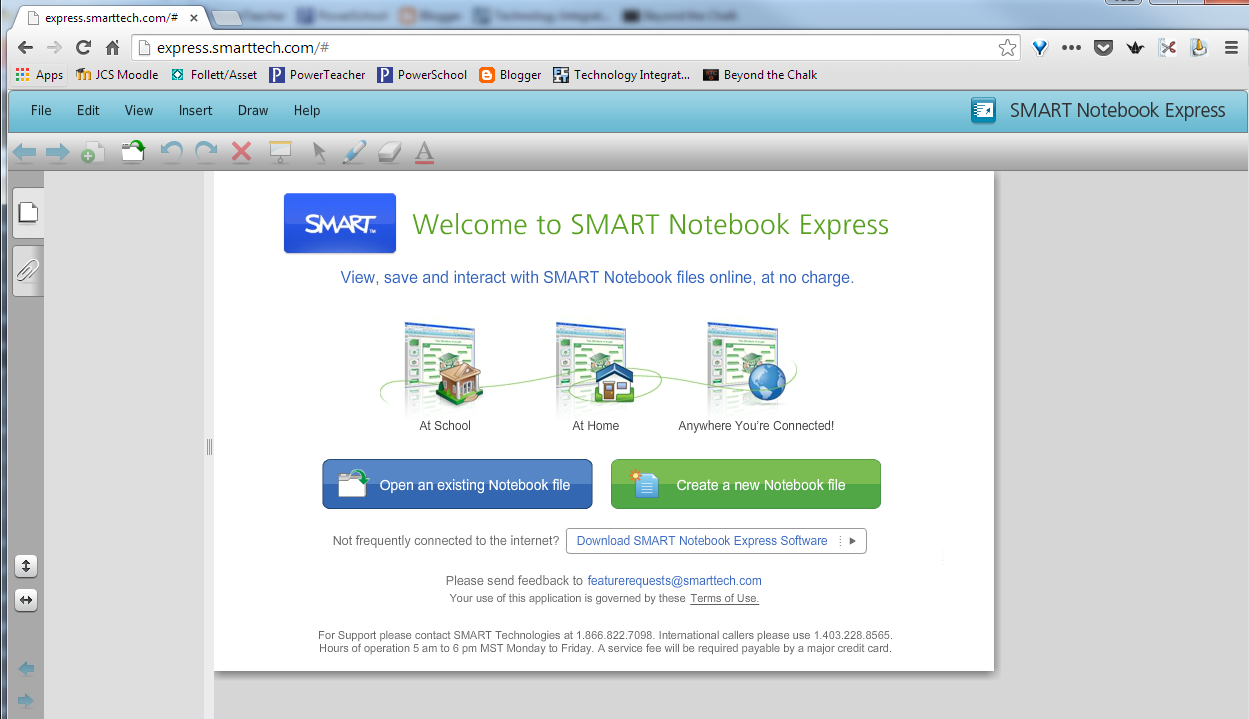Click the open file folder icon in toolbar
1249x719 pixels.
(133, 151)
